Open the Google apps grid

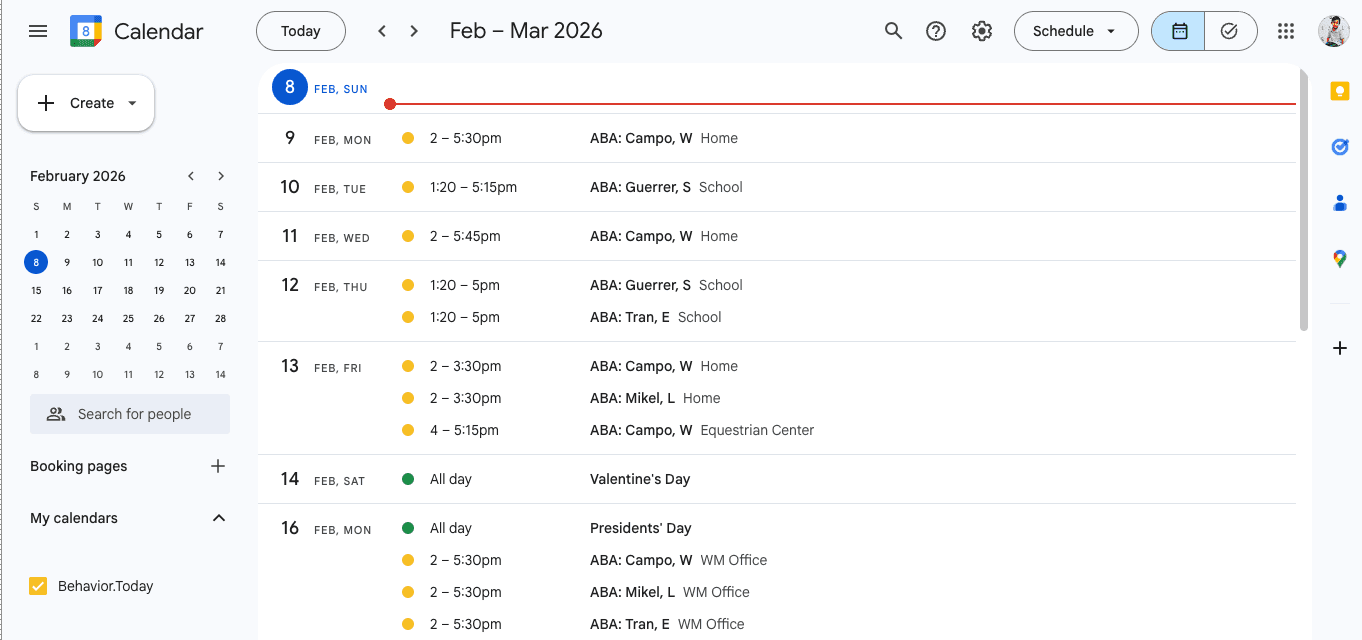click(x=1286, y=31)
